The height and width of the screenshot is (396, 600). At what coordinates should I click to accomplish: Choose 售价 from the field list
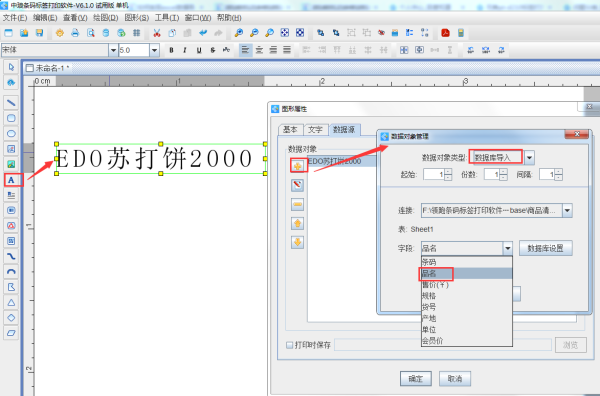point(466,285)
